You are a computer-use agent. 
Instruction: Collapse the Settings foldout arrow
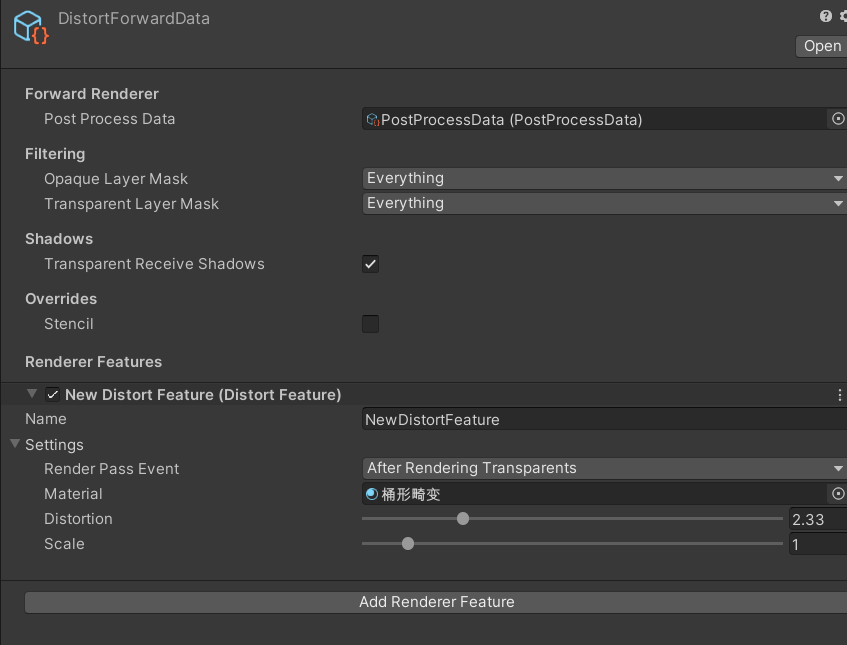pyautogui.click(x=15, y=444)
